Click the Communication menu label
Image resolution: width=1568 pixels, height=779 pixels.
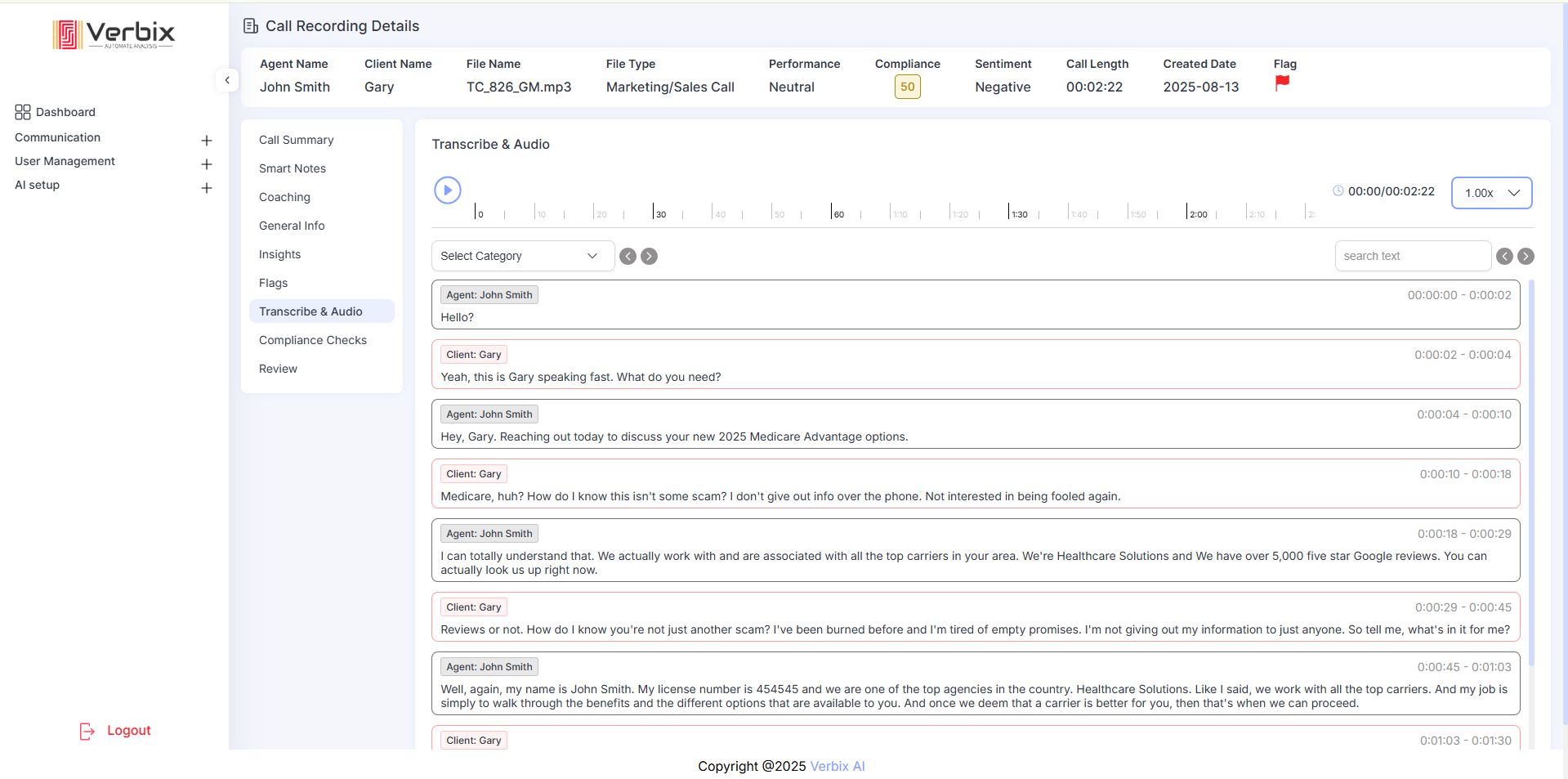pyautogui.click(x=57, y=137)
